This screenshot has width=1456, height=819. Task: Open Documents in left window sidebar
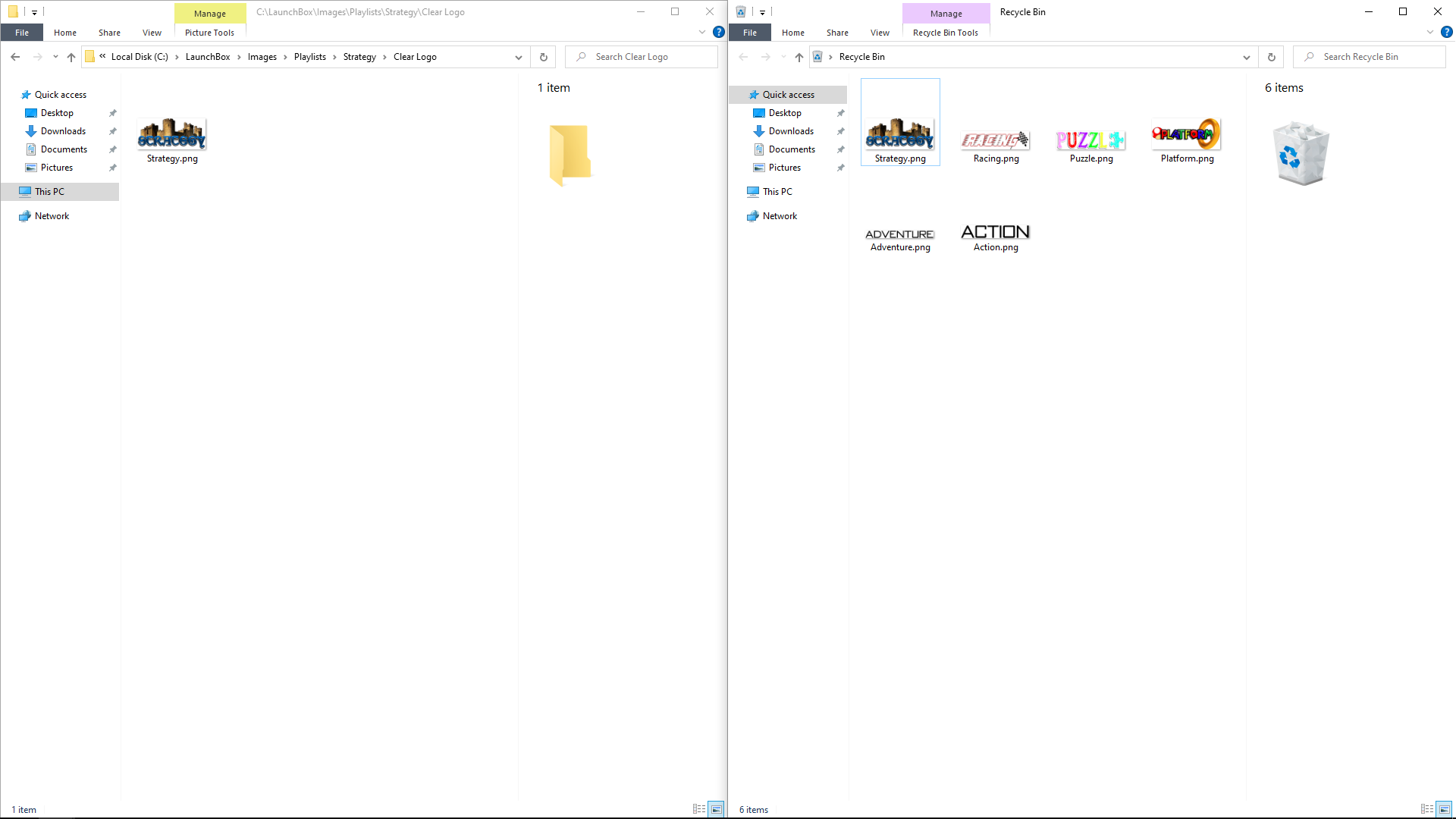point(64,149)
